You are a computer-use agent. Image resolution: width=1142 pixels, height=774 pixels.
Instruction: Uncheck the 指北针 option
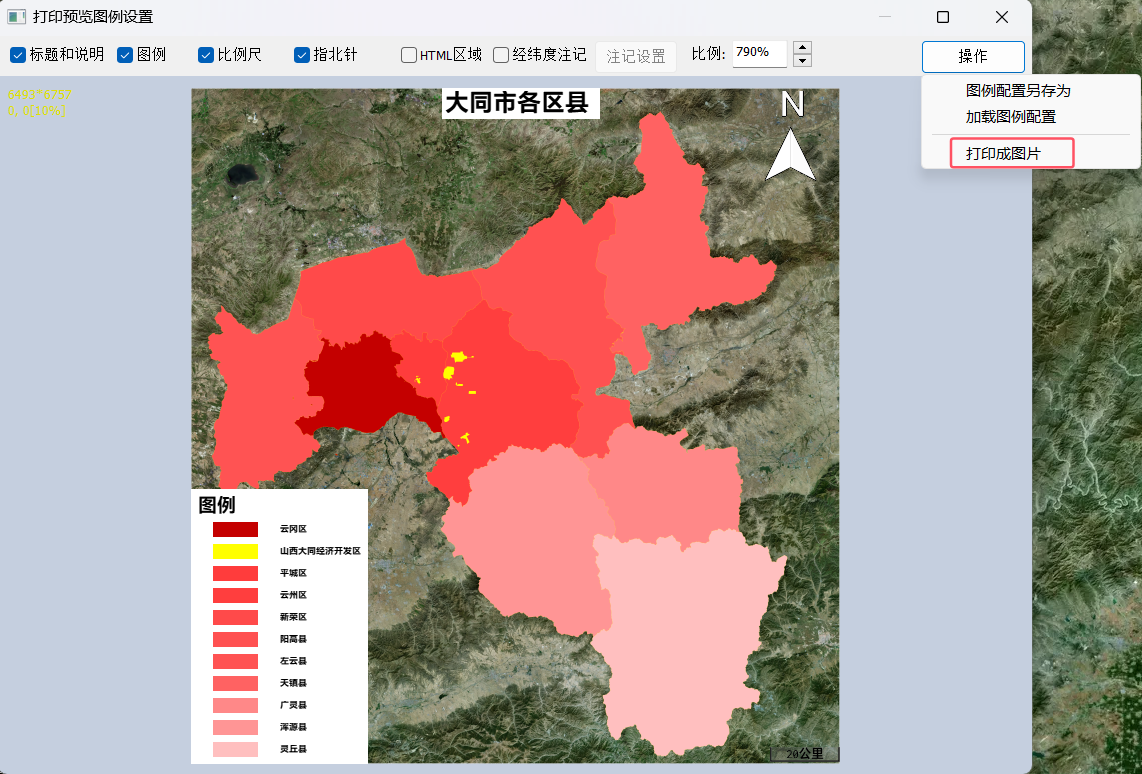tap(302, 55)
